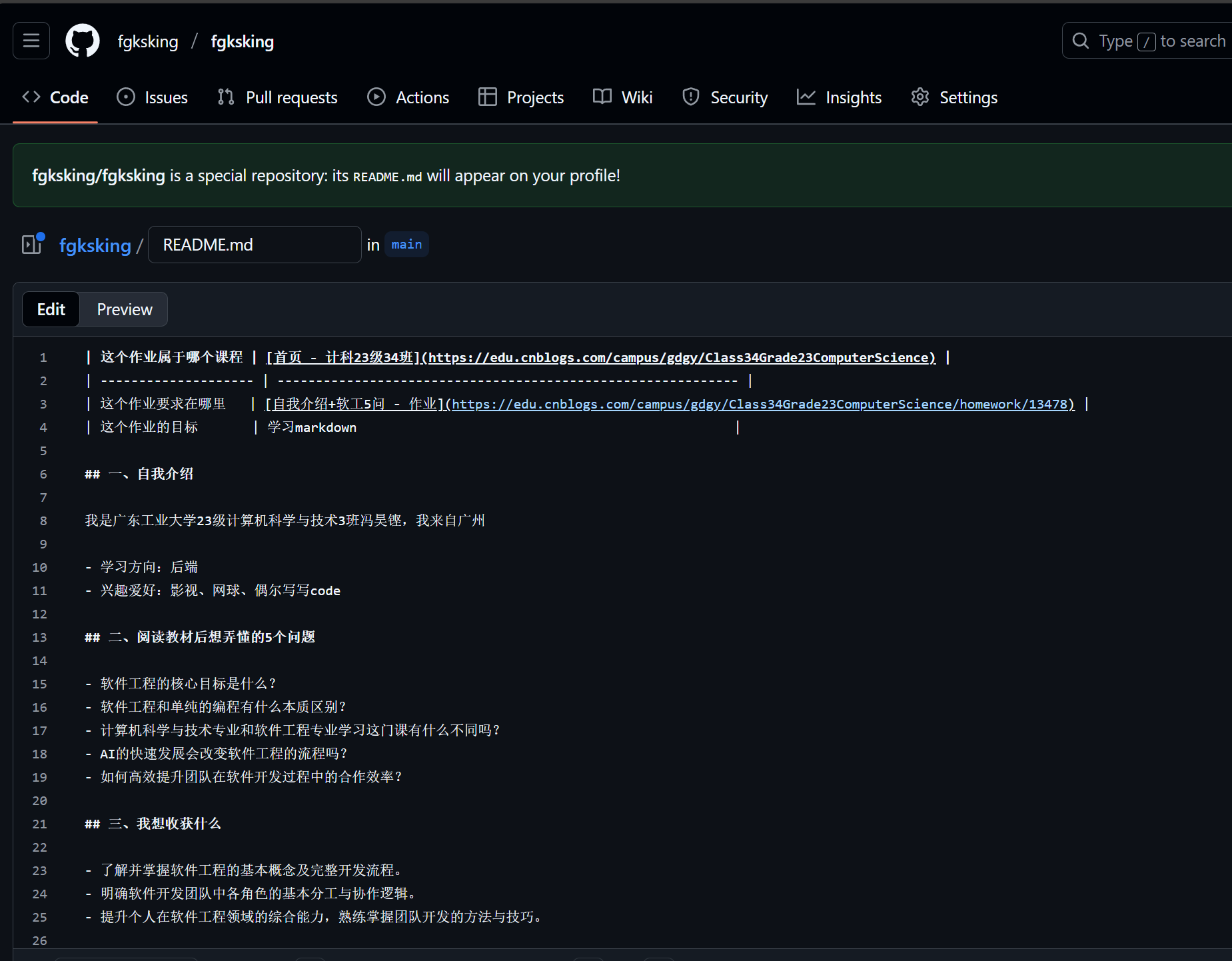Click the fgksking owner link in header
Image resolution: width=1232 pixels, height=961 pixels.
[x=148, y=41]
